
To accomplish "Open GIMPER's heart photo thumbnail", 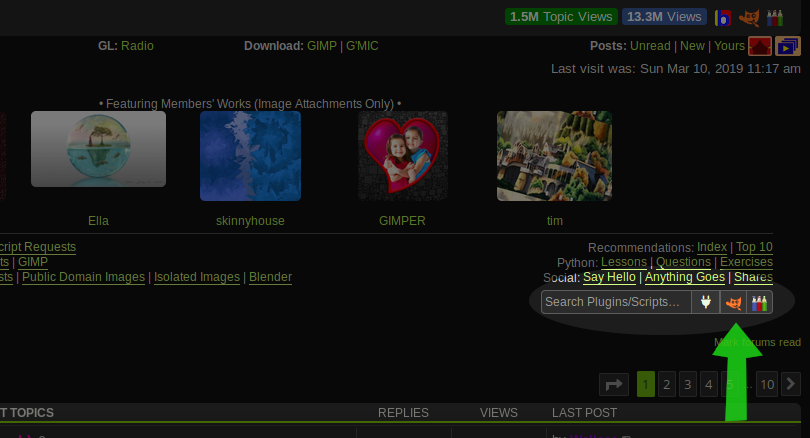I will (x=402, y=156).
